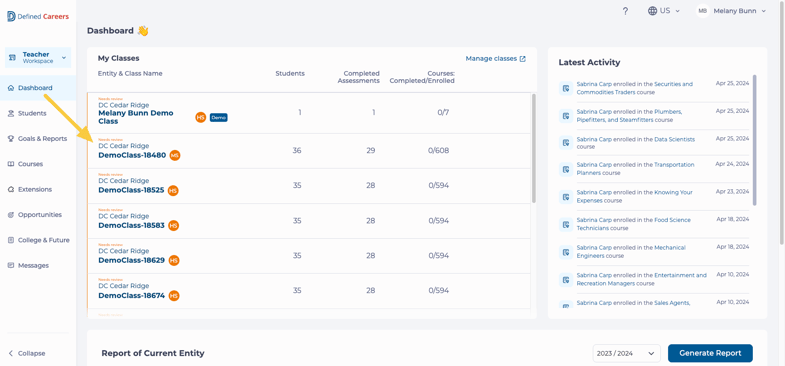Image resolution: width=785 pixels, height=366 pixels.
Task: Click the HS badge on Melany Bunn Demo Class
Action: tap(201, 117)
